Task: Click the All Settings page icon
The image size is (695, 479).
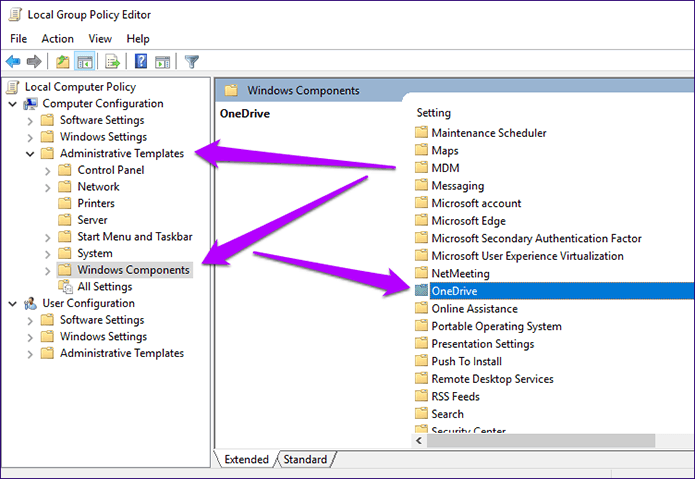Action: 65,287
